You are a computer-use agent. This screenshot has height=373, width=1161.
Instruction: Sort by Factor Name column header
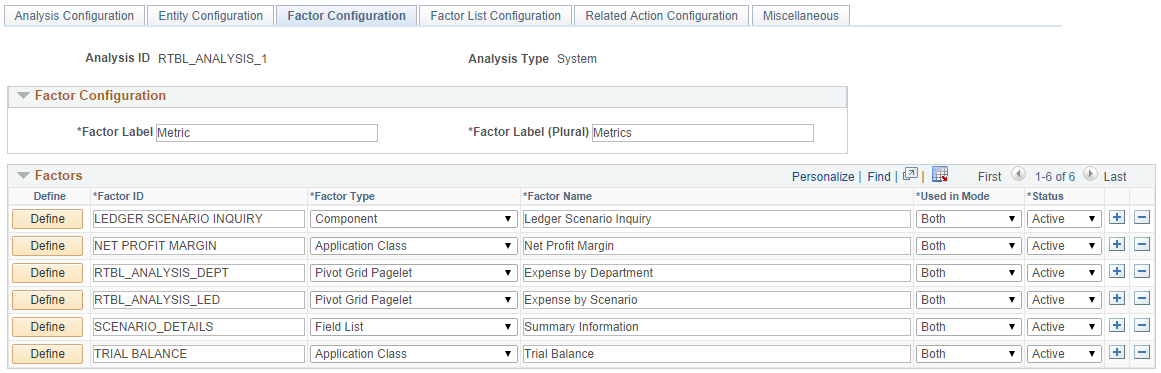[x=557, y=196]
